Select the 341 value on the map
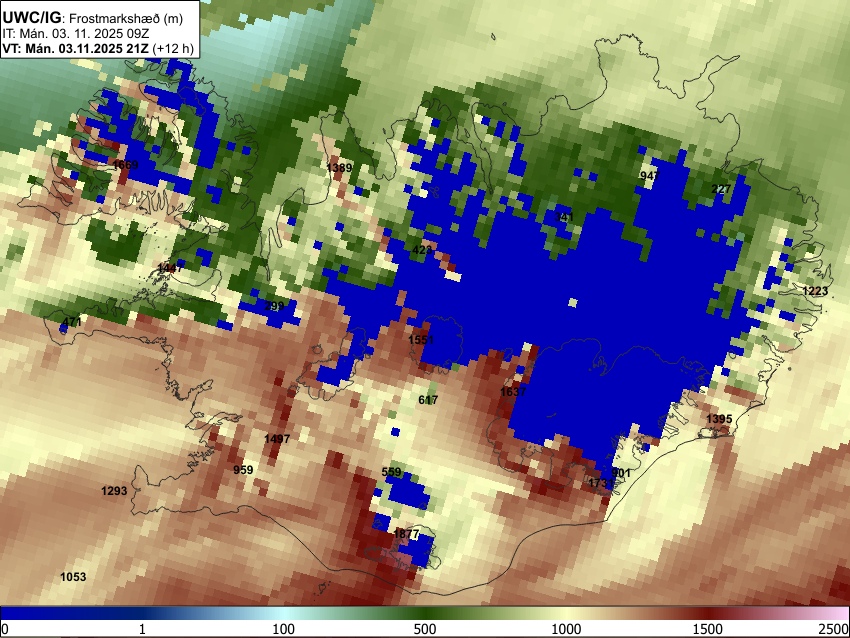 (x=564, y=217)
